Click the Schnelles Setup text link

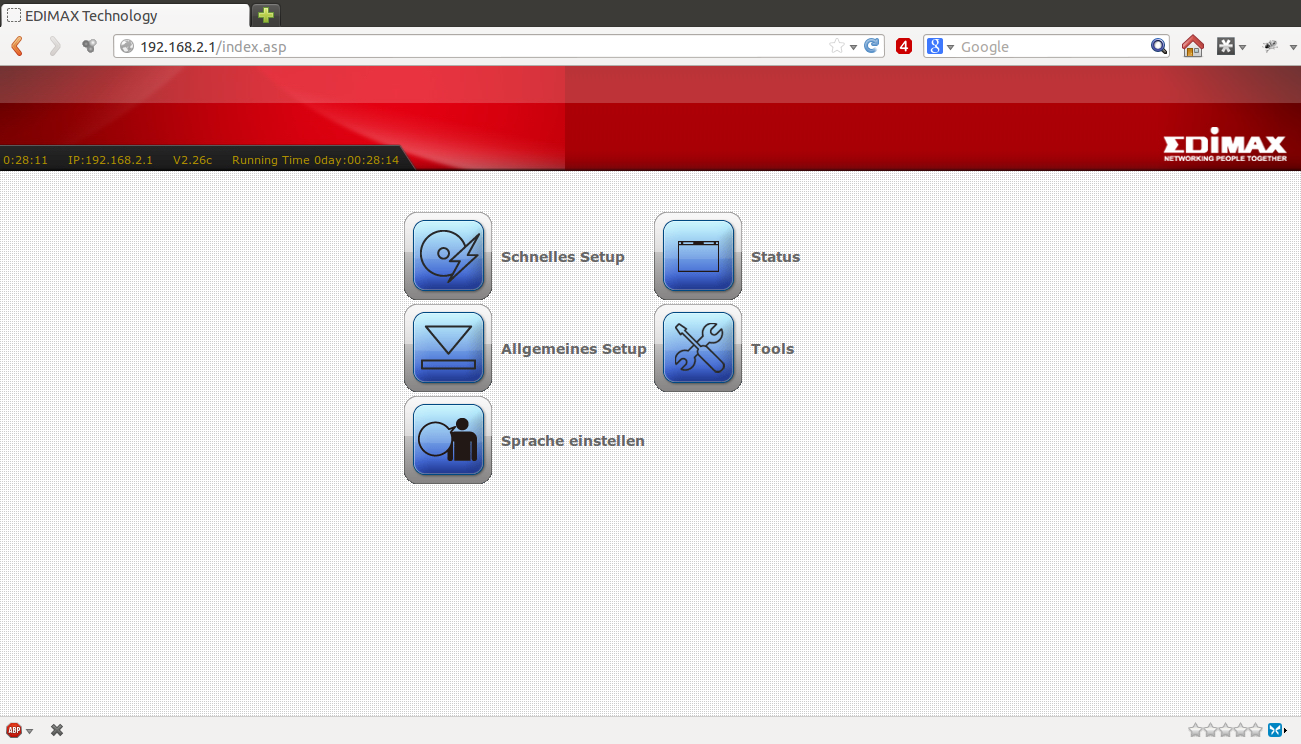coord(562,257)
